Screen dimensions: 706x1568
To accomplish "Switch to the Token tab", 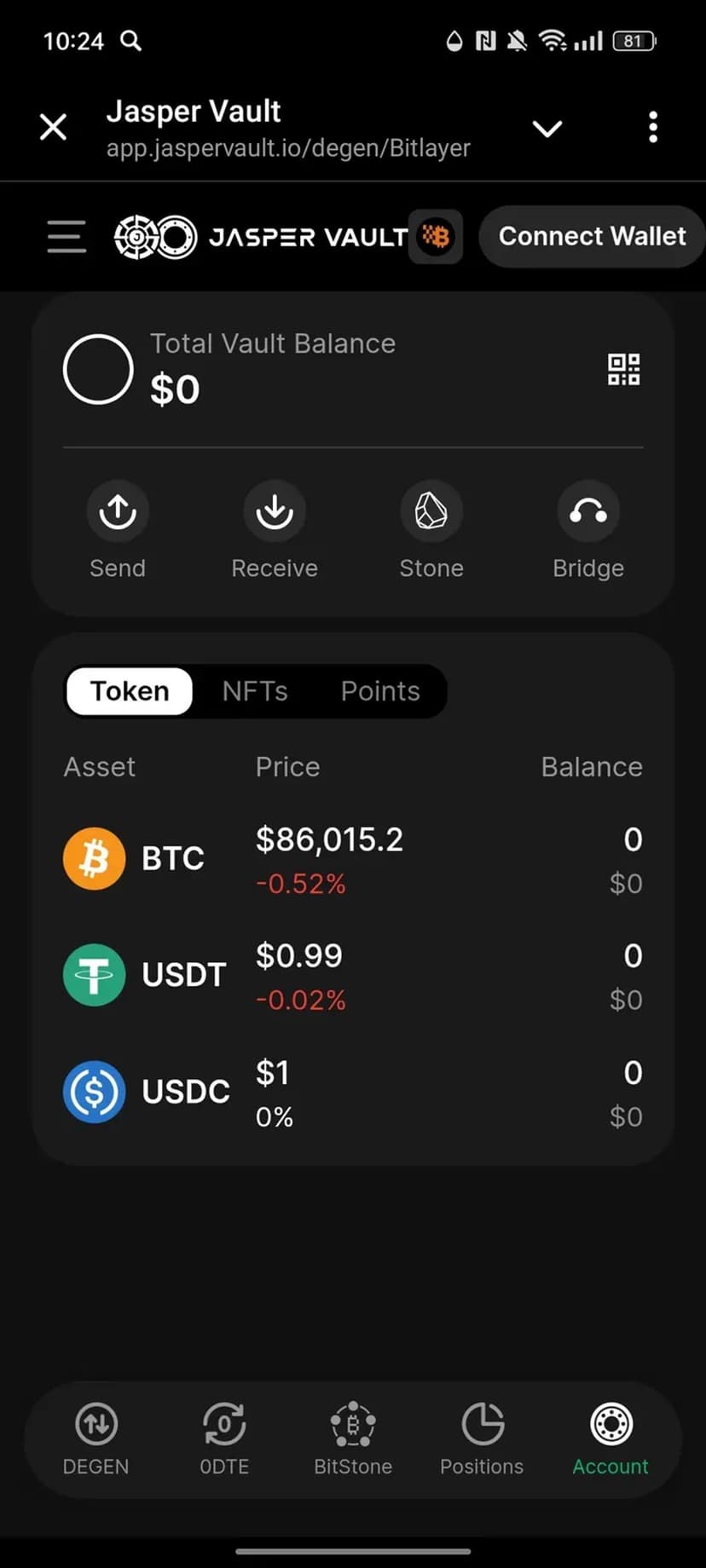I will coord(130,691).
